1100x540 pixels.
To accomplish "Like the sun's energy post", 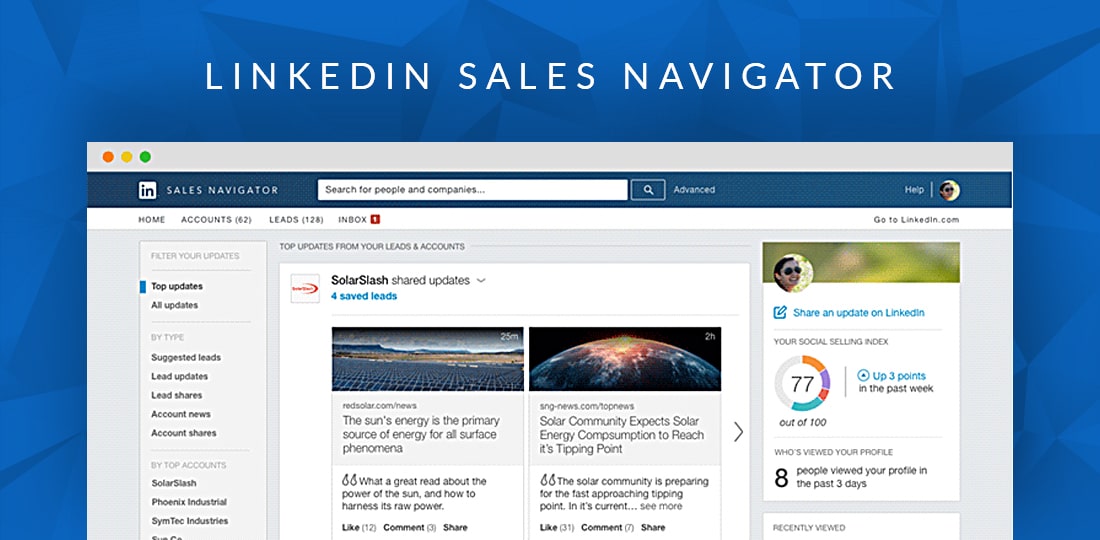I will 350,527.
